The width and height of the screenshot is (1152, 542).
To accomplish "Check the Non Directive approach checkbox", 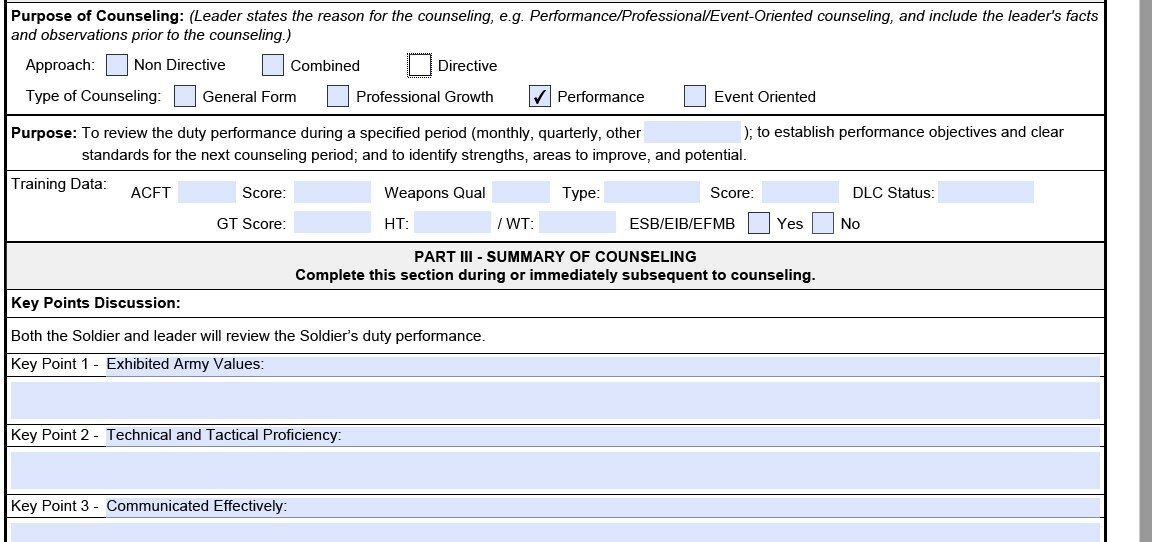I will [117, 65].
